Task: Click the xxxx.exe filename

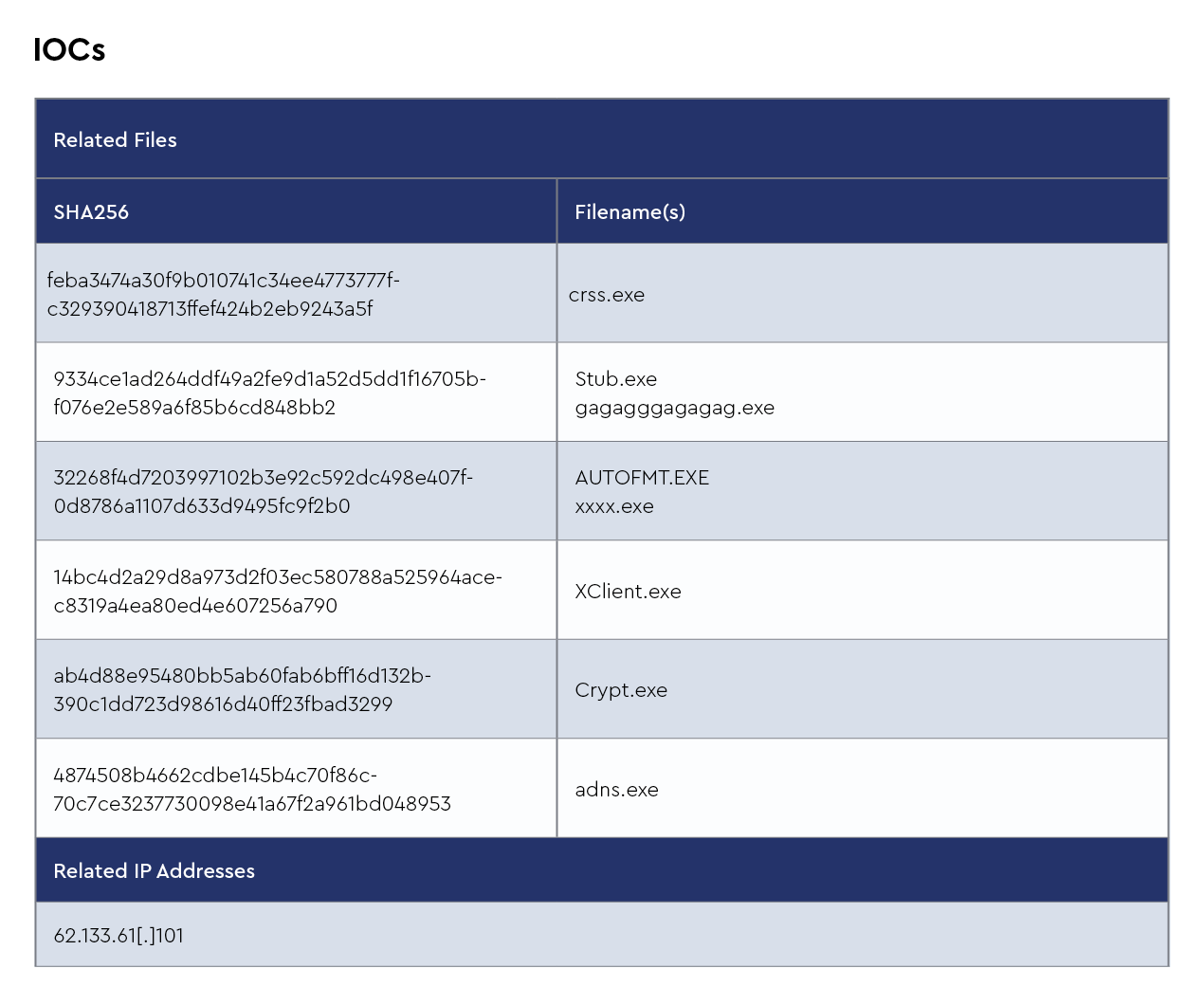Action: pos(614,506)
